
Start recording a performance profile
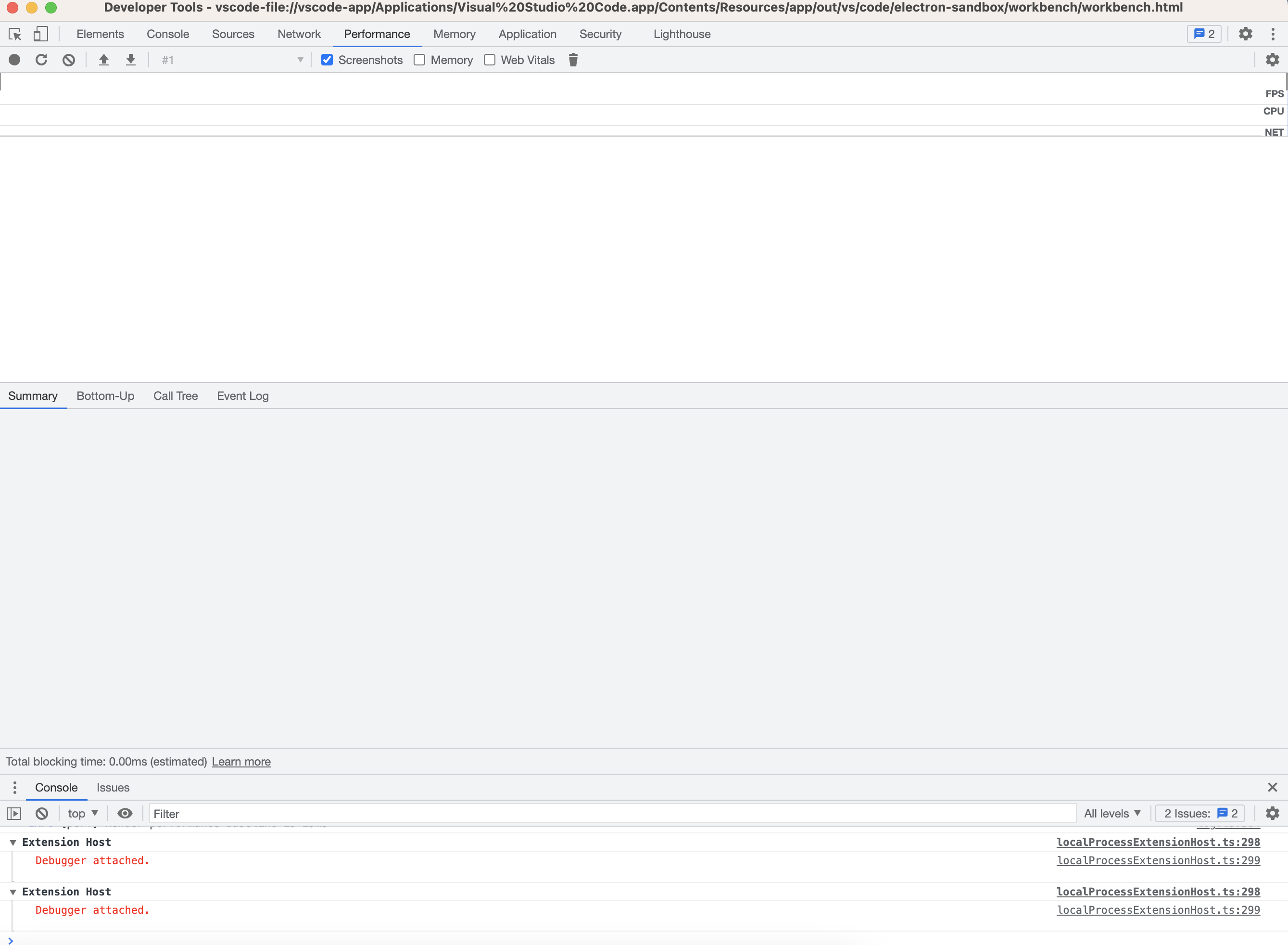[x=14, y=60]
